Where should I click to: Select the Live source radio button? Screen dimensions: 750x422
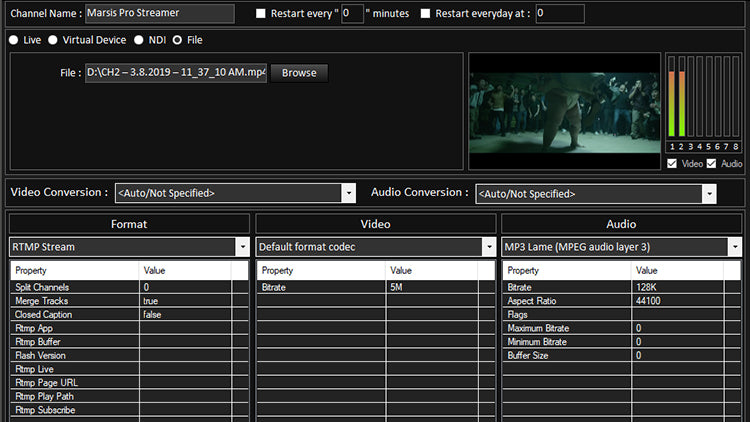(x=14, y=40)
